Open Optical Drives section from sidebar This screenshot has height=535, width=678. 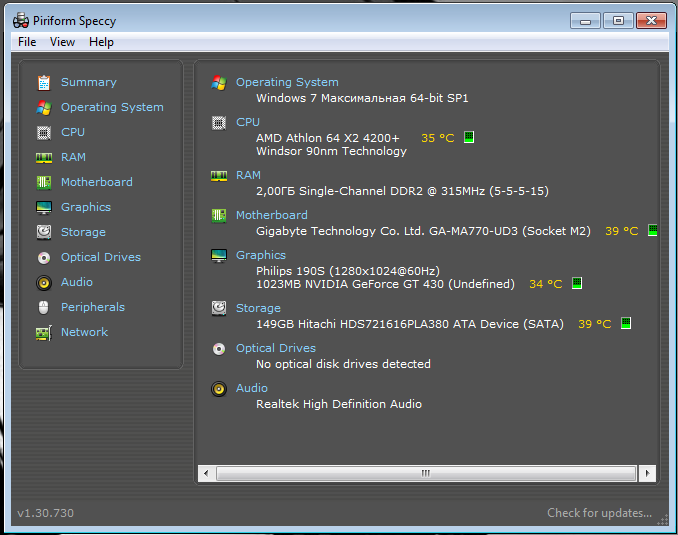(x=101, y=257)
